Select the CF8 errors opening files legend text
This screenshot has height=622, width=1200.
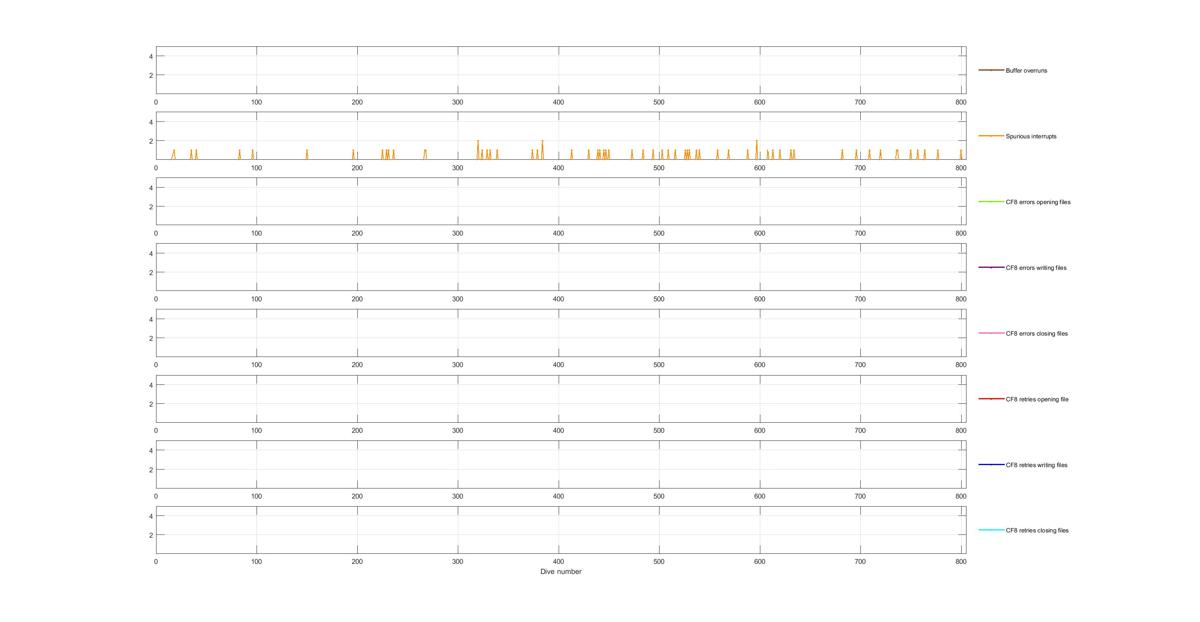point(1038,202)
